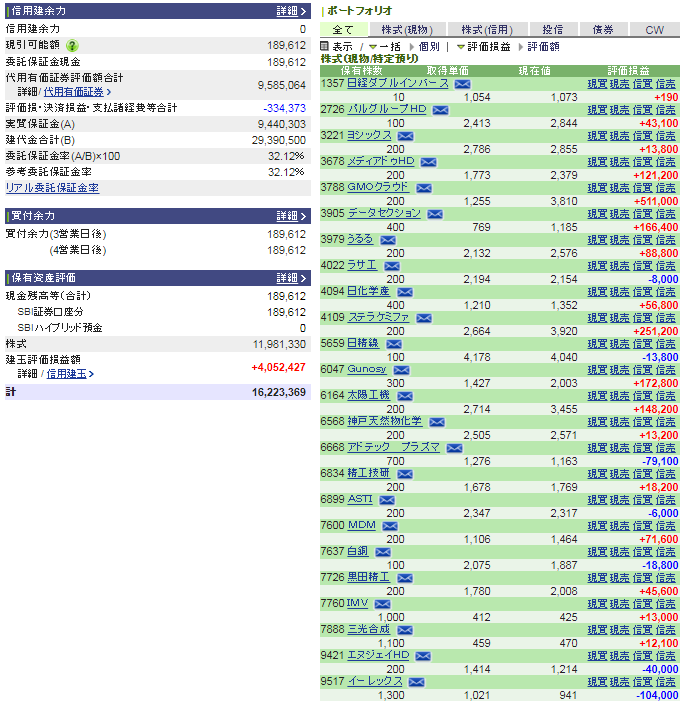Open the 投信 tab
The image size is (685, 704).
click(553, 30)
